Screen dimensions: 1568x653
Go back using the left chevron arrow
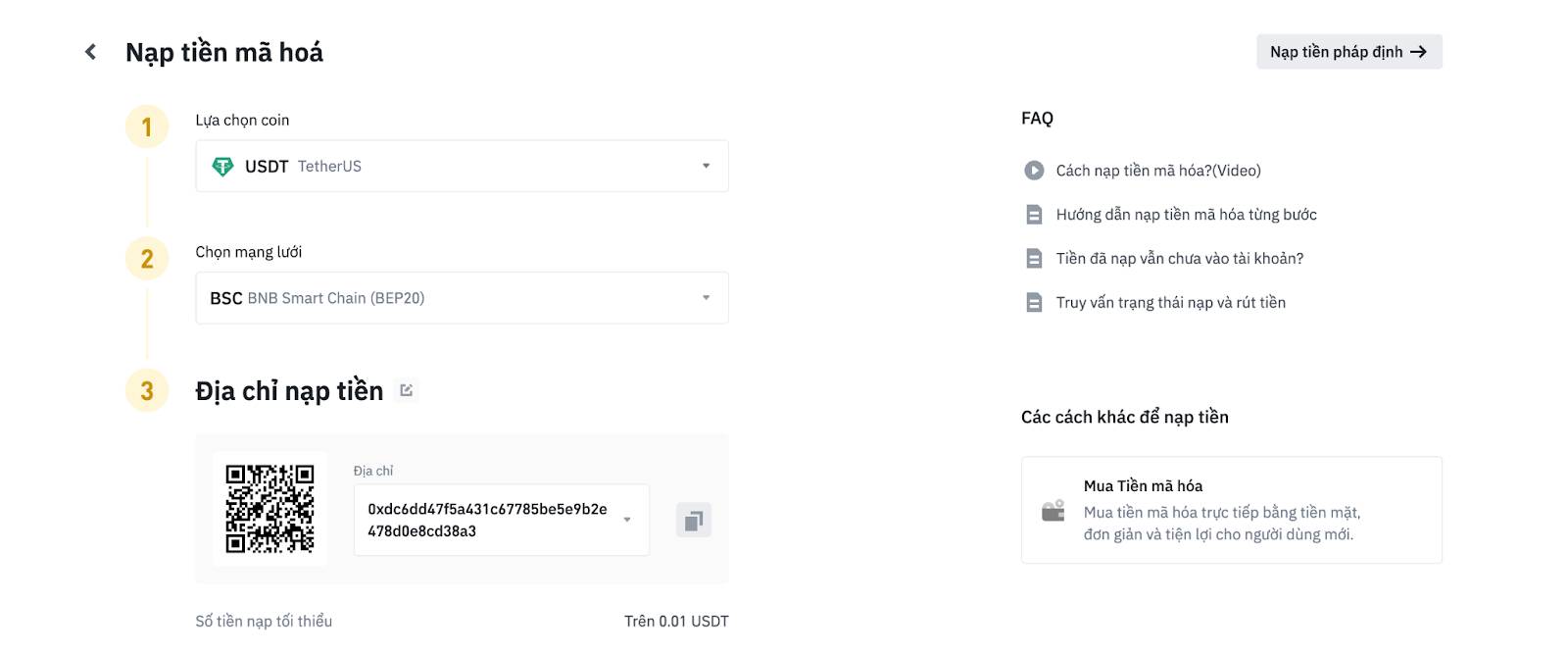[x=90, y=52]
